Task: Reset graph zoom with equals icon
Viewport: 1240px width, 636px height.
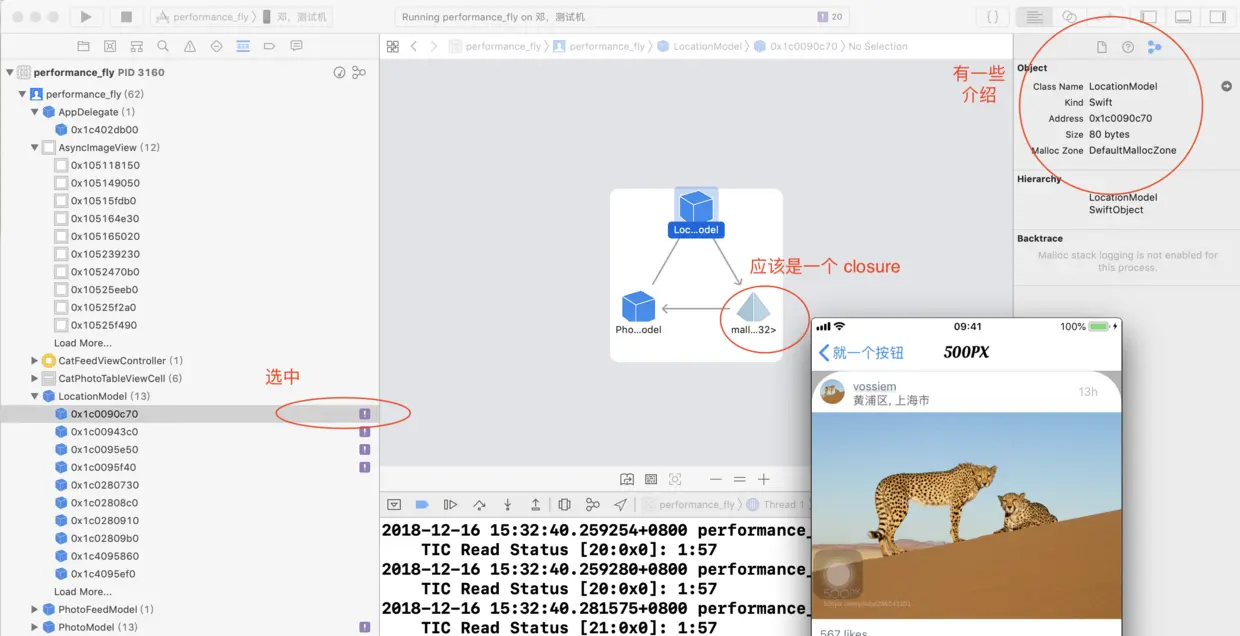Action: (740, 479)
